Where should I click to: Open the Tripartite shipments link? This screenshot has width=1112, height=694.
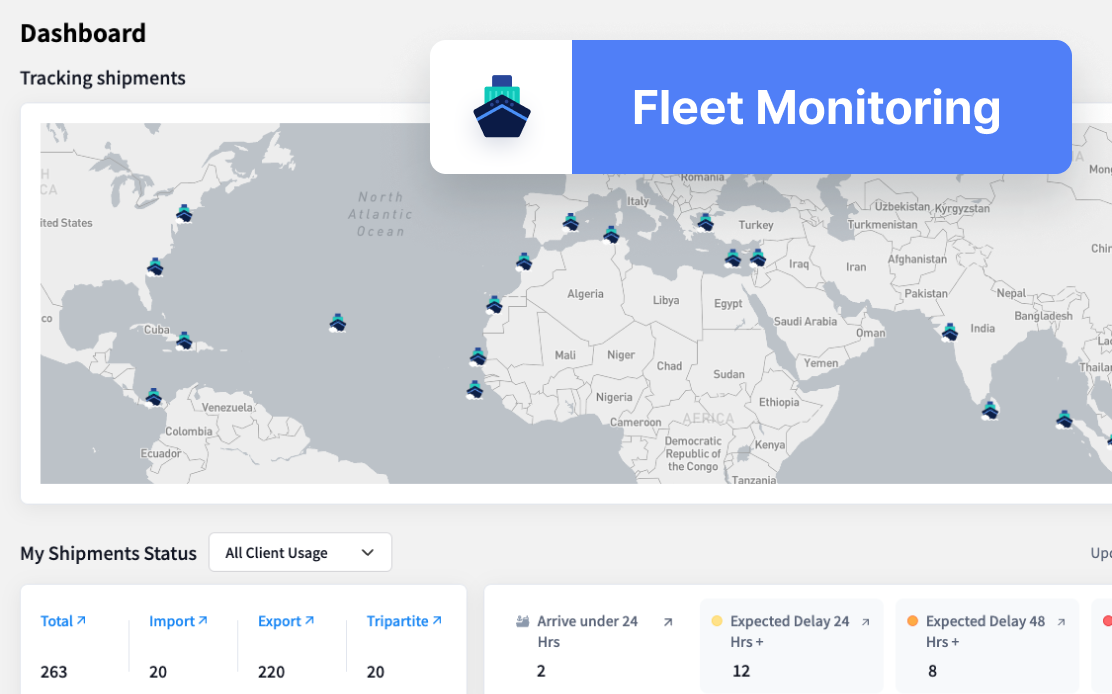404,621
